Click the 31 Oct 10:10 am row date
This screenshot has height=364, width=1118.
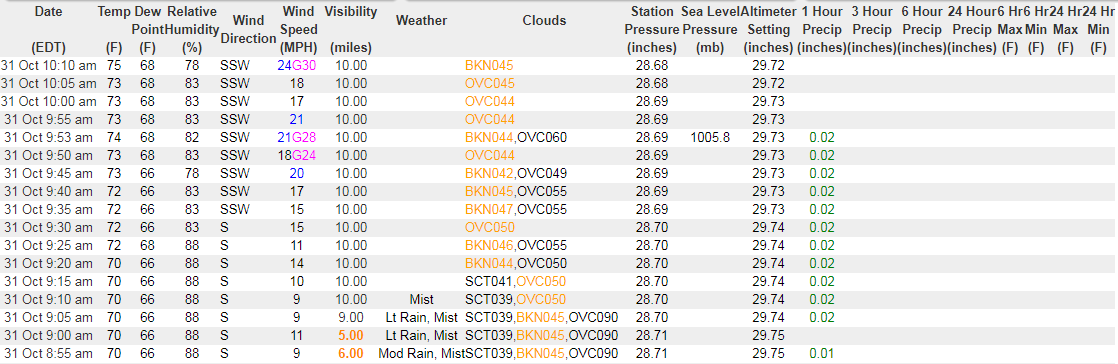click(48, 66)
